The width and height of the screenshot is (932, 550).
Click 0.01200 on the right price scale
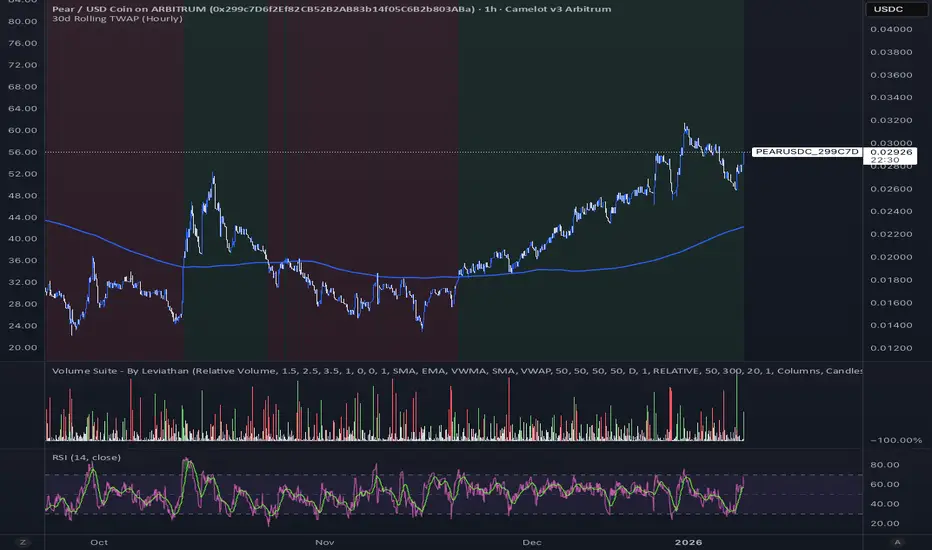tap(891, 348)
